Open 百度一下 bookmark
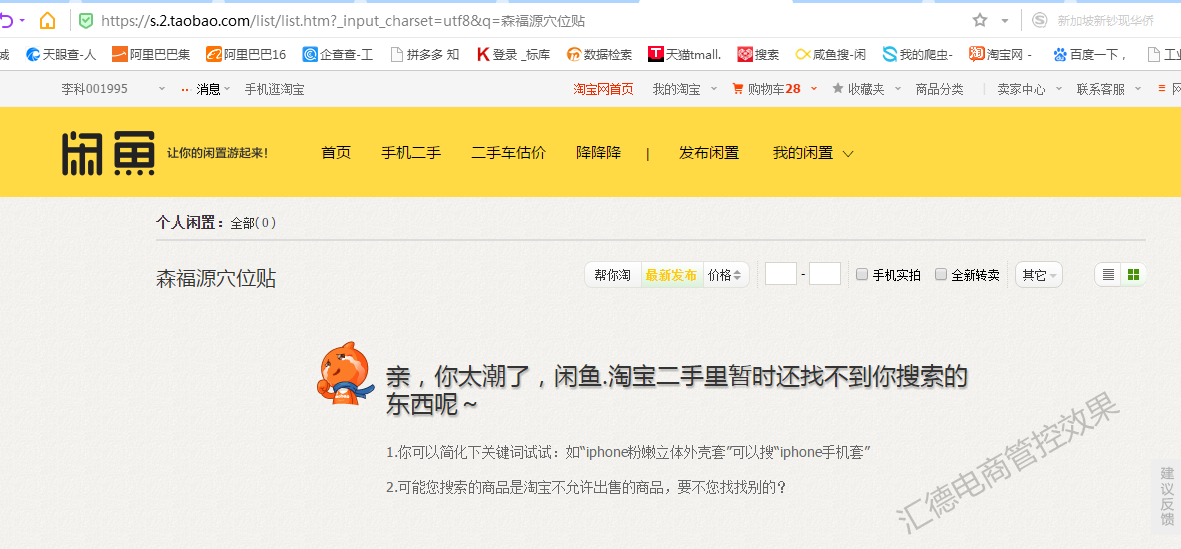The width and height of the screenshot is (1181, 549). (1090, 54)
